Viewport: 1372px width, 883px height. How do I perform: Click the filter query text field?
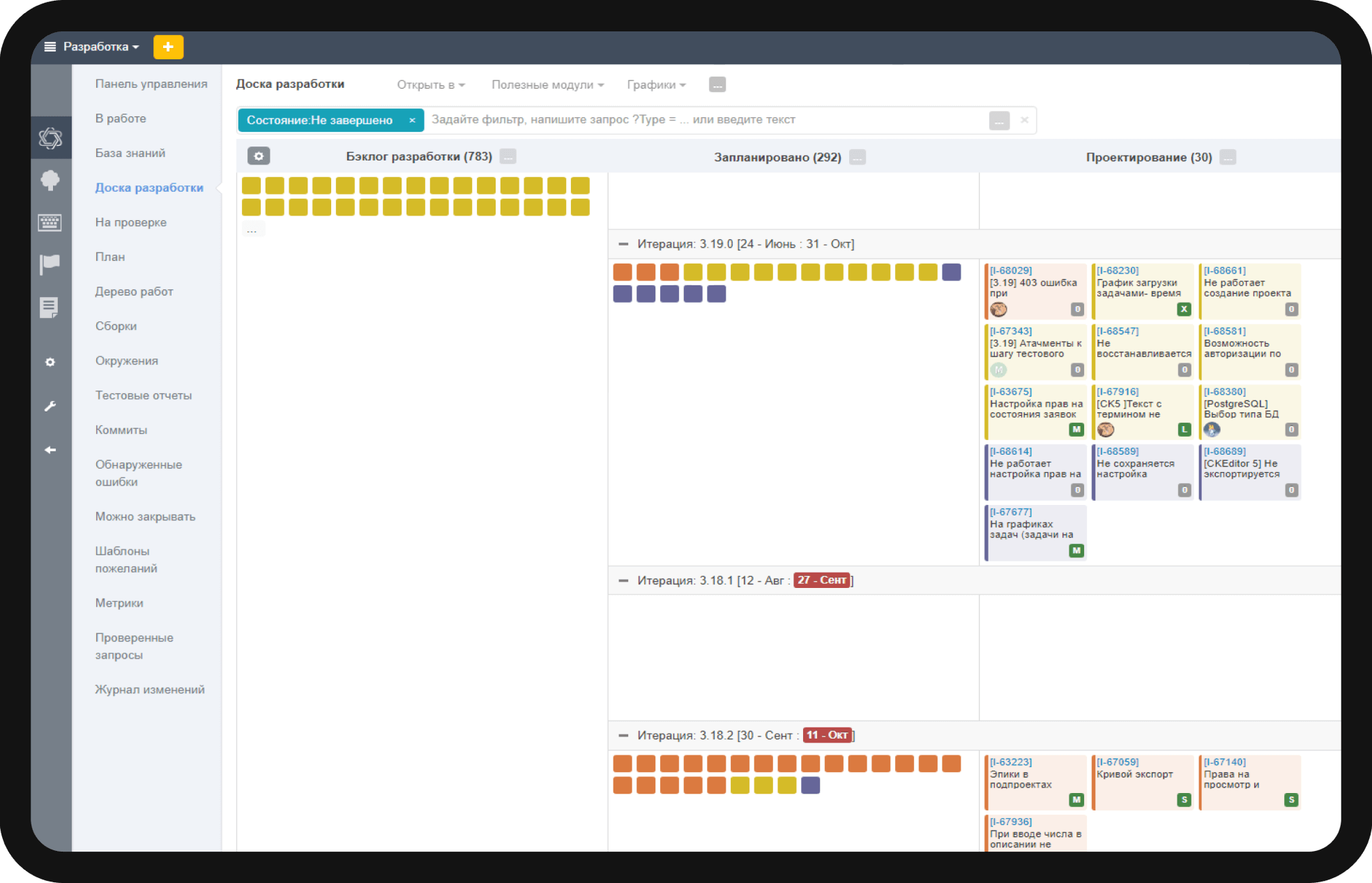pos(704,120)
